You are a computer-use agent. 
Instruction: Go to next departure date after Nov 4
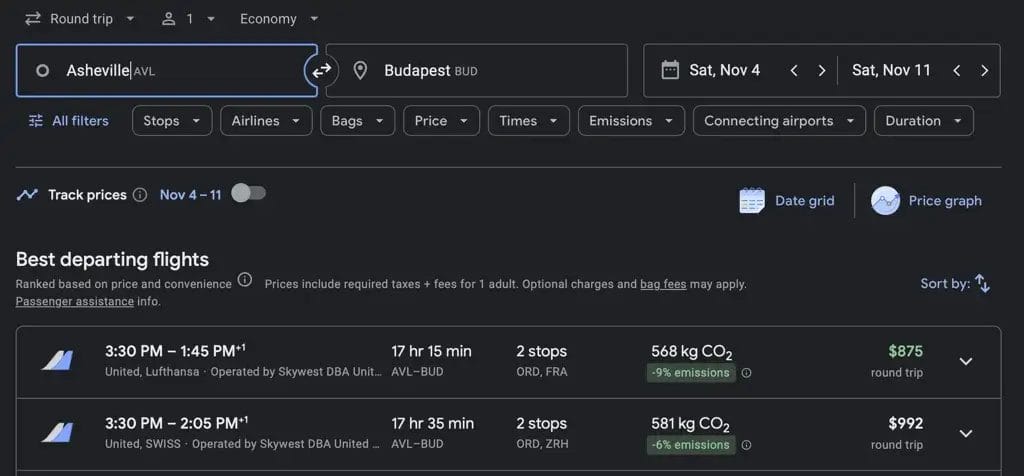pos(822,71)
